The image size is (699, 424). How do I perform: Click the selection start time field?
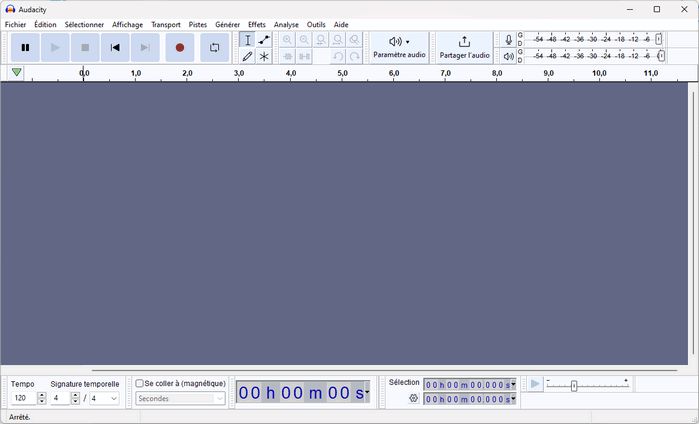click(x=467, y=384)
